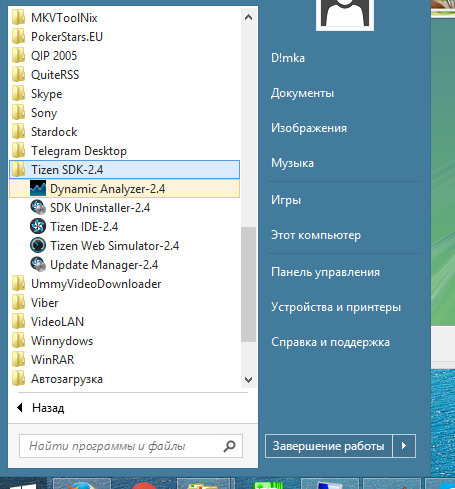Viewport: 455px width, 489px height.
Task: Launch Dynamic Analyzer-2.4 via its graph icon
Action: 38,188
